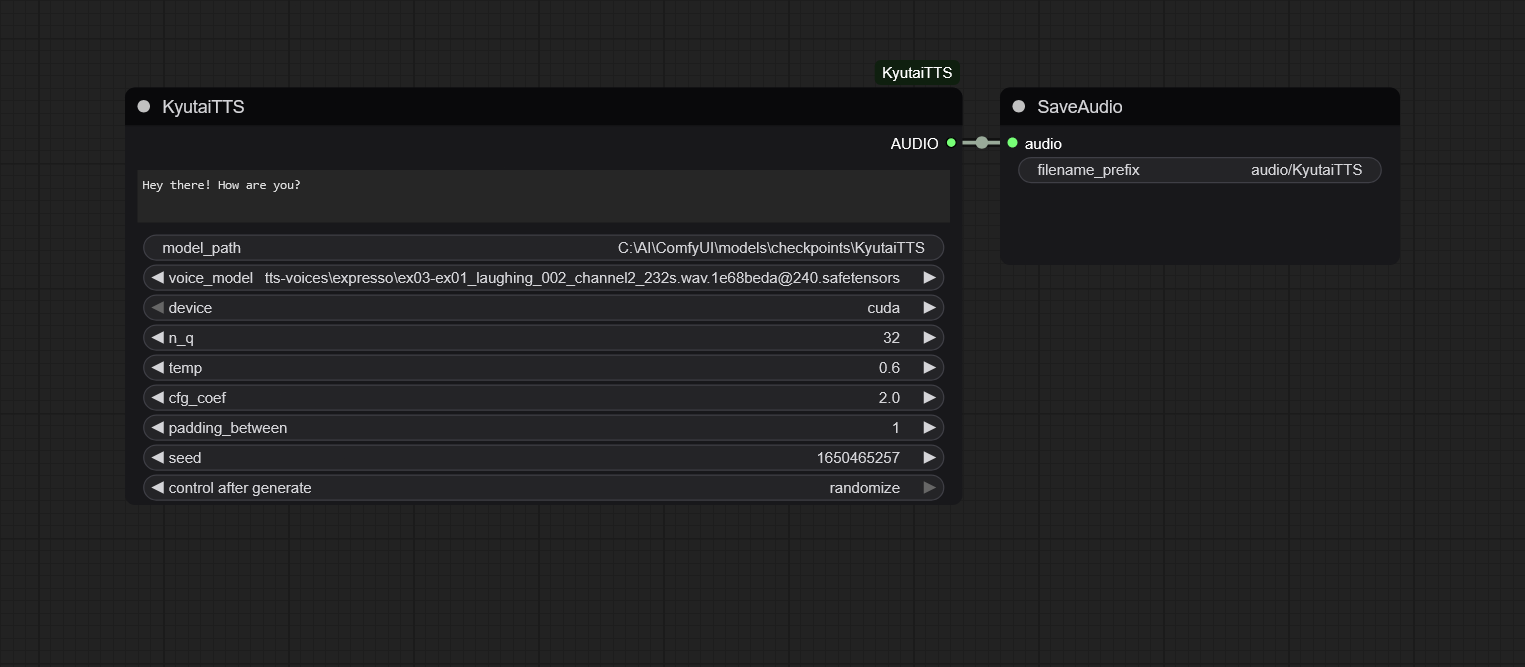
Task: Select the next voice_model with the right arrow
Action: 929,278
